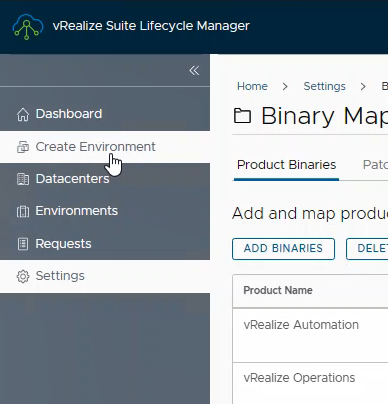Select the vRealize Operations row
388x404 pixels.
click(x=310, y=383)
